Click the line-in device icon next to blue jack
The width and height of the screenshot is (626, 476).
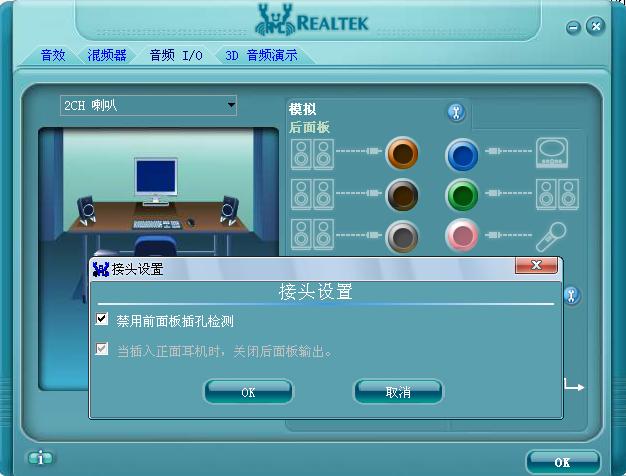[552, 153]
